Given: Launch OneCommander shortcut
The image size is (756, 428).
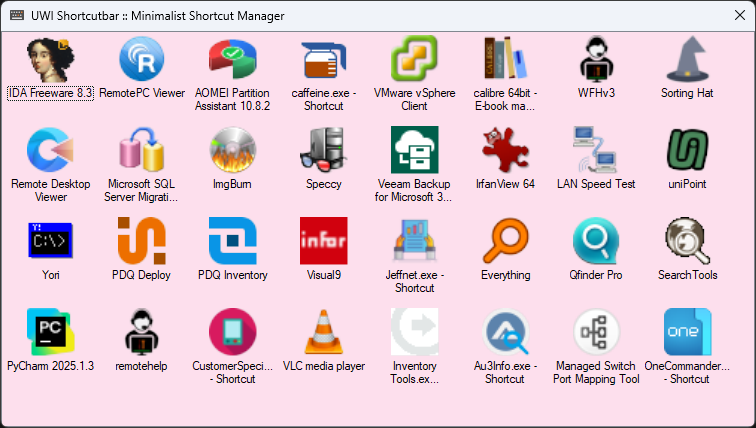Looking at the screenshot, I should 687,332.
